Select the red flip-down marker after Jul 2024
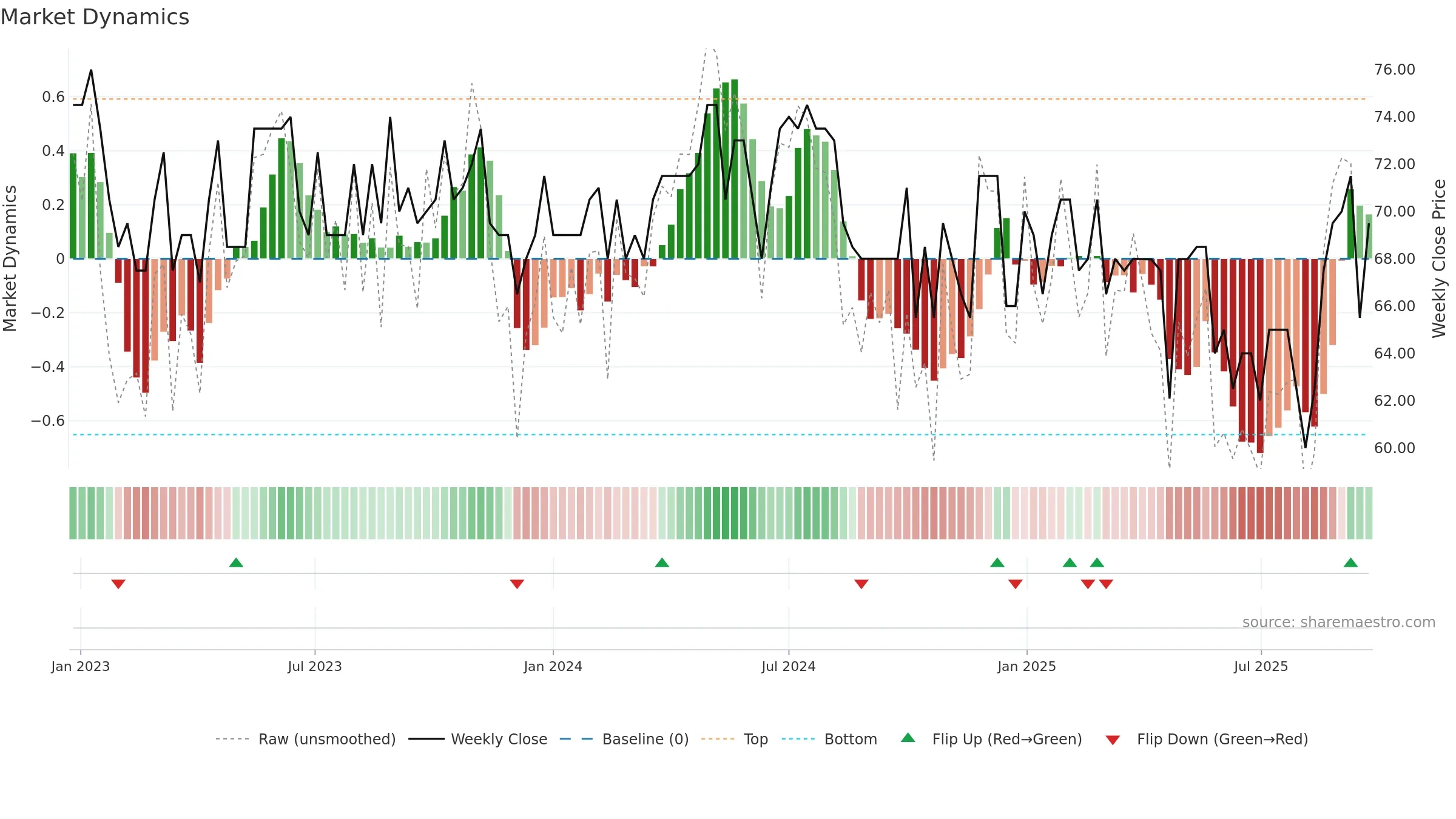Viewport: 1456px width, 819px height. [861, 584]
